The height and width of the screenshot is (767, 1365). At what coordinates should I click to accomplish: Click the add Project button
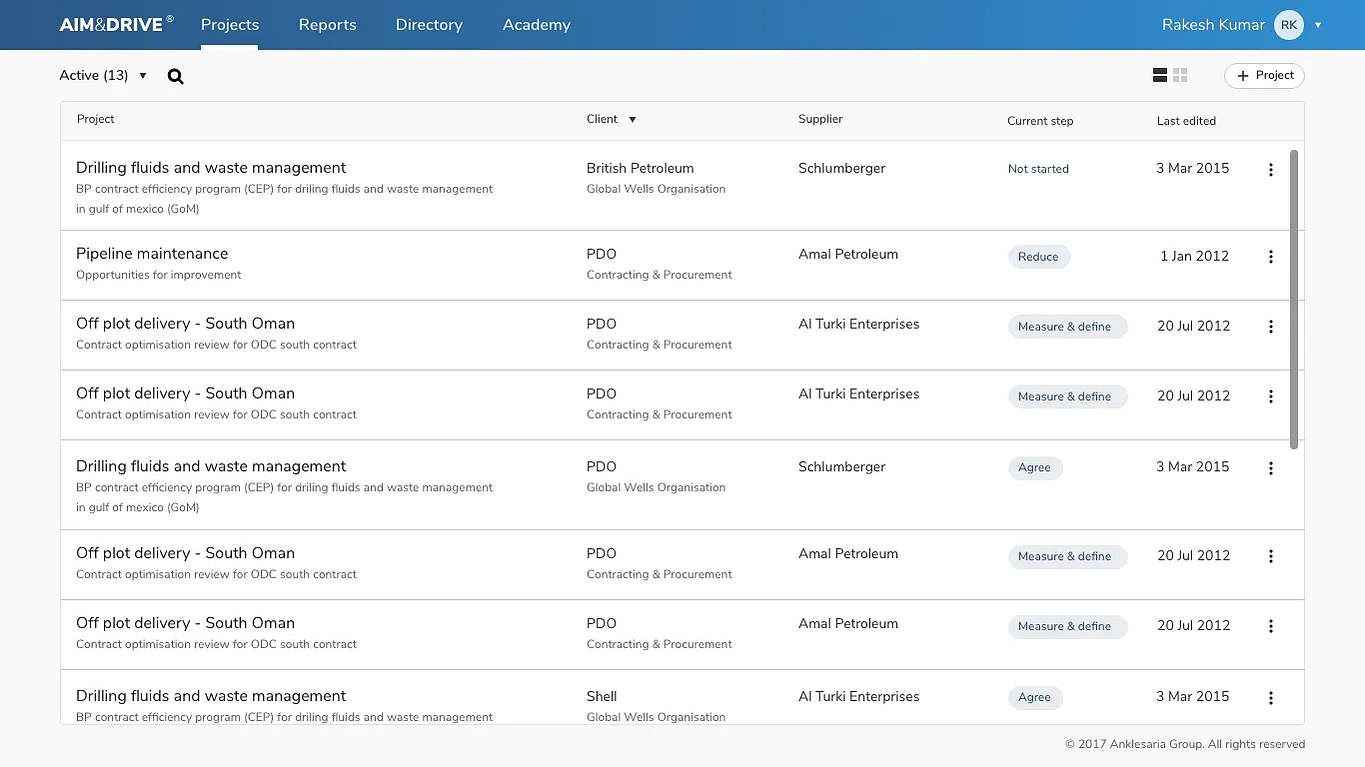1264,76
